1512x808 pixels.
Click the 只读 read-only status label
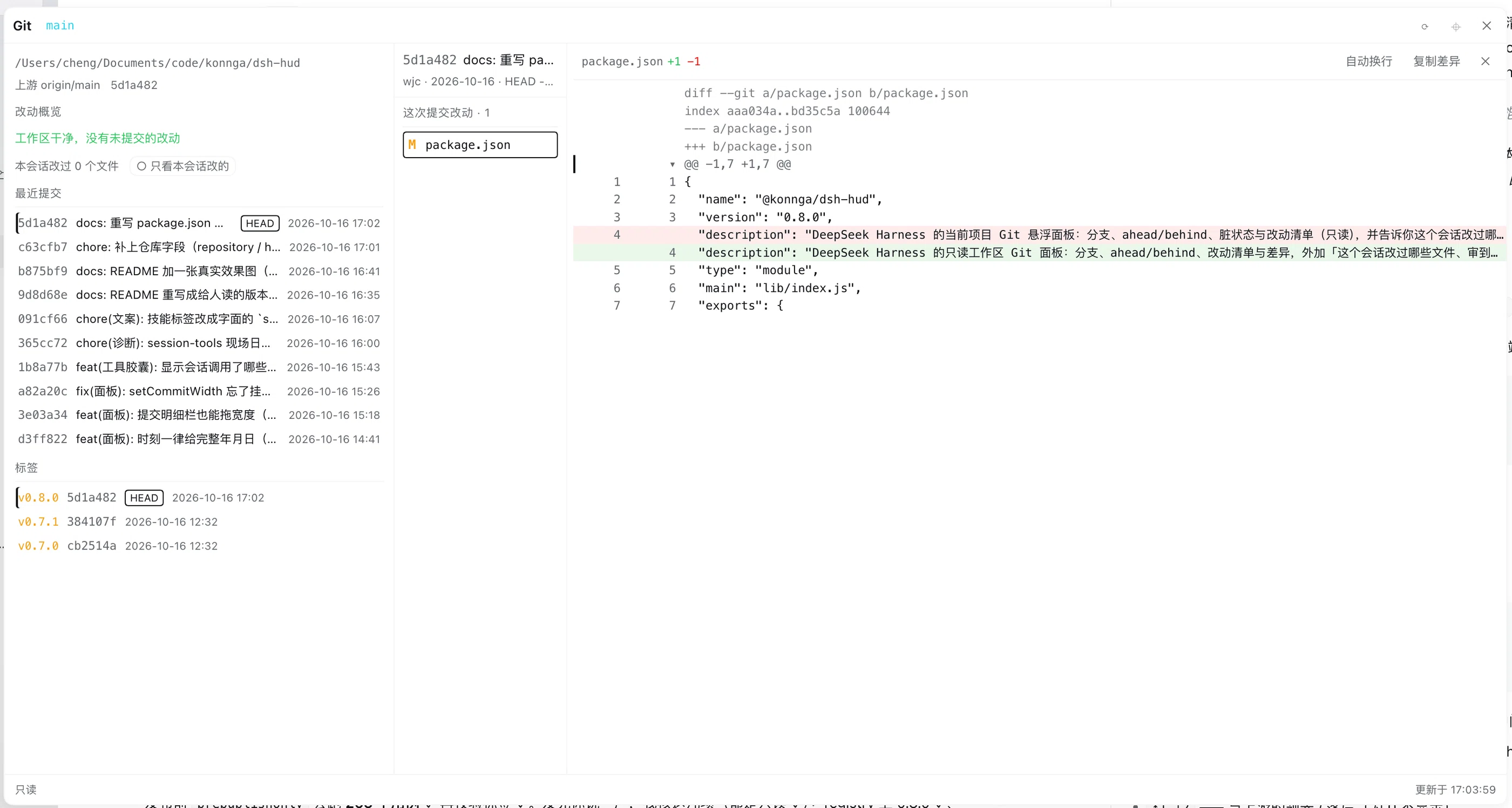tap(26, 790)
